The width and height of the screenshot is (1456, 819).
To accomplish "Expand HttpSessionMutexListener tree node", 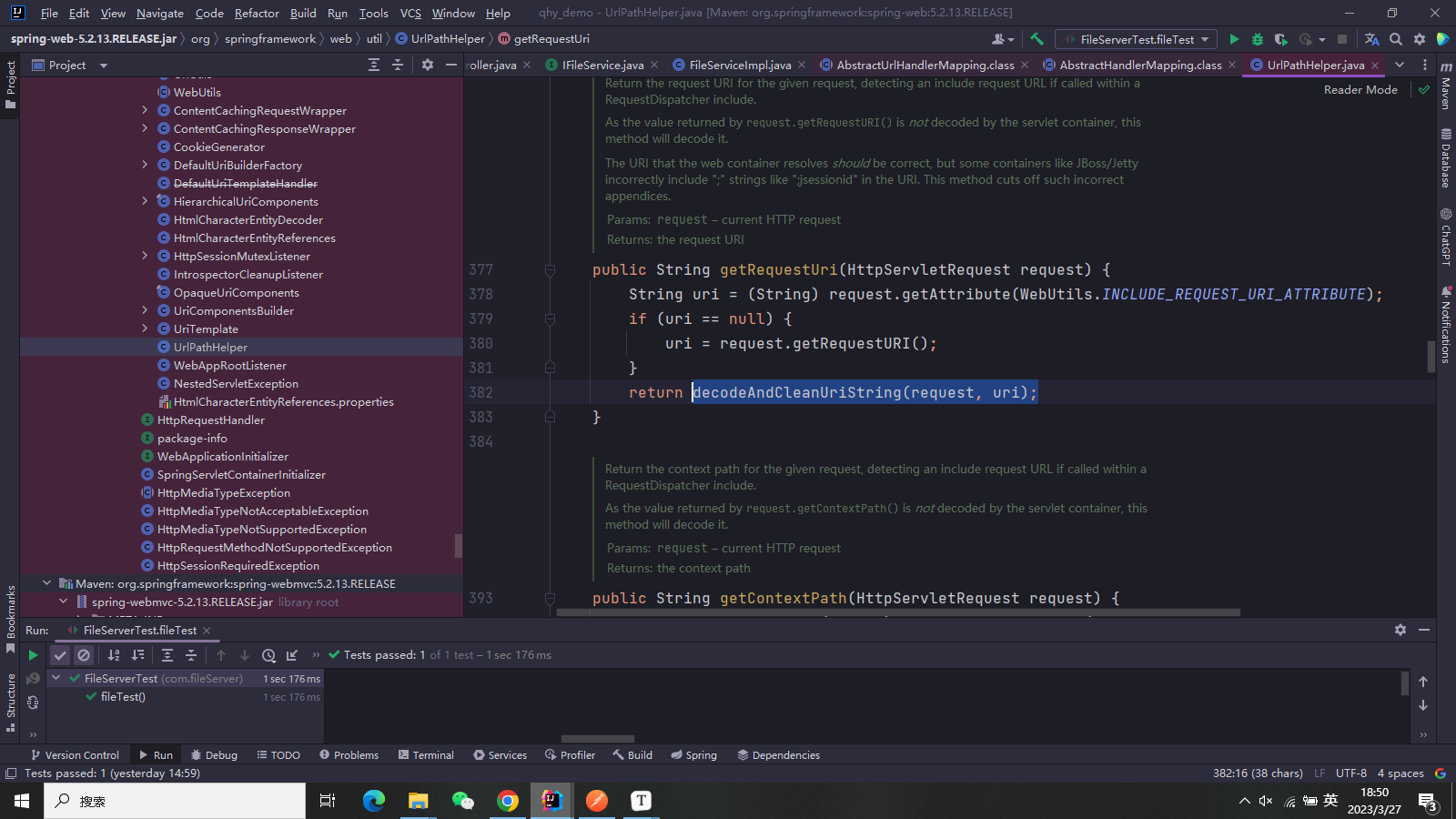I will tap(145, 256).
